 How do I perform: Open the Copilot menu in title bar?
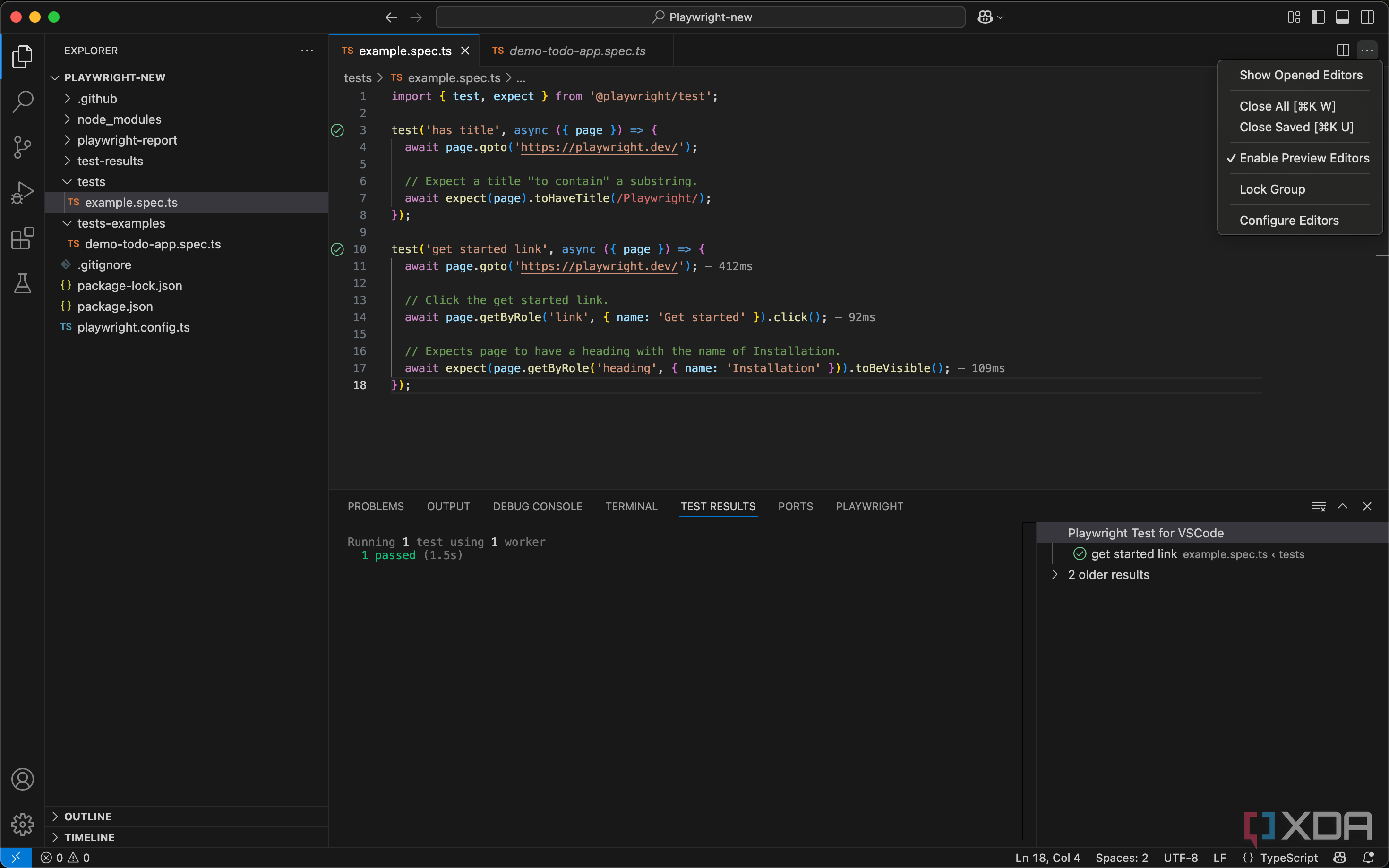991,17
